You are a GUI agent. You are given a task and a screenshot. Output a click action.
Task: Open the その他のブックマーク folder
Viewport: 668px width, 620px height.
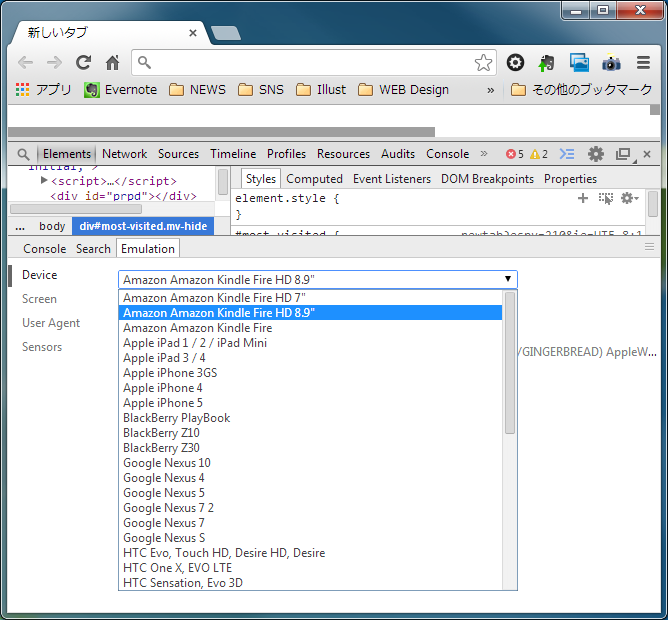click(581, 89)
